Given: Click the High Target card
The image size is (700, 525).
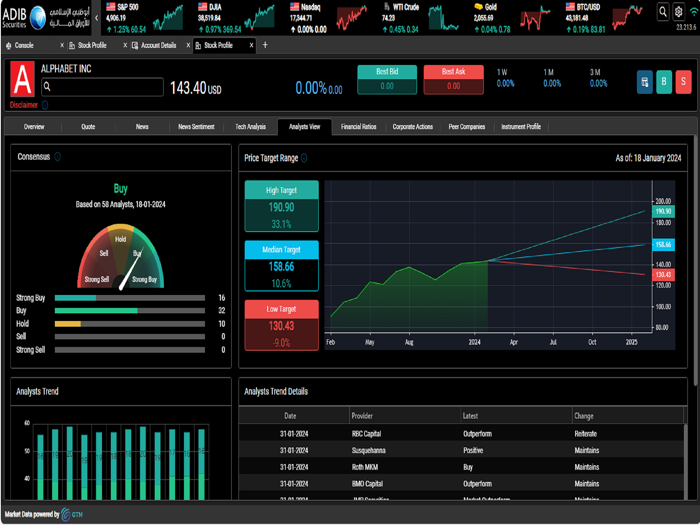Looking at the screenshot, I should click(282, 206).
